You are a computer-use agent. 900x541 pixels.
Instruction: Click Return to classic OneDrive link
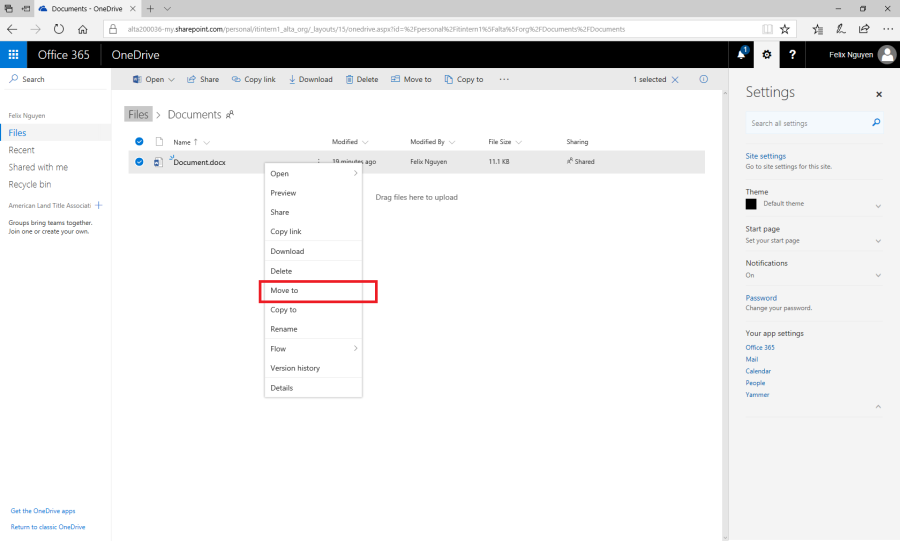(48, 527)
